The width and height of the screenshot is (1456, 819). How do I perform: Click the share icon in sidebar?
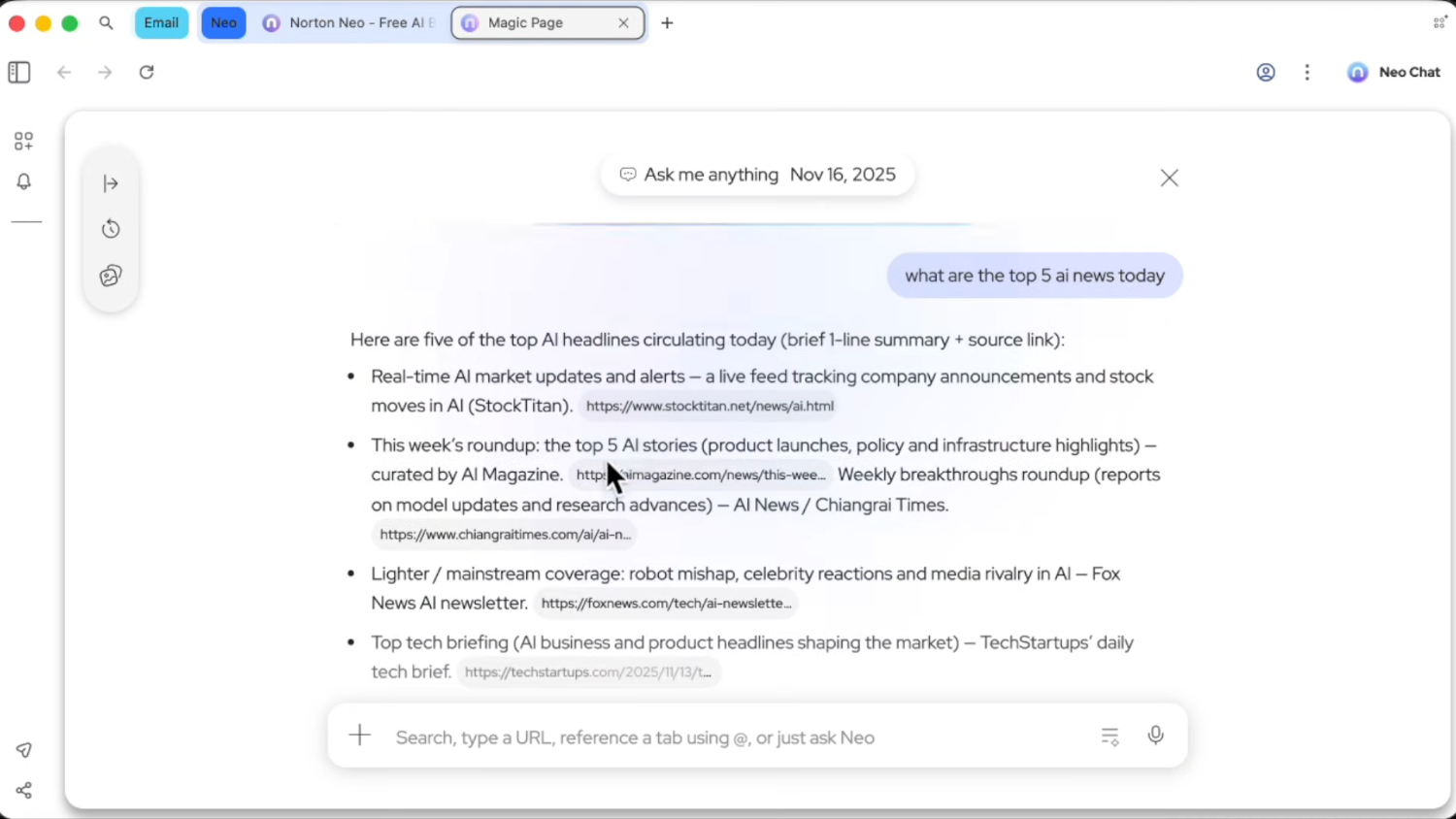click(24, 790)
